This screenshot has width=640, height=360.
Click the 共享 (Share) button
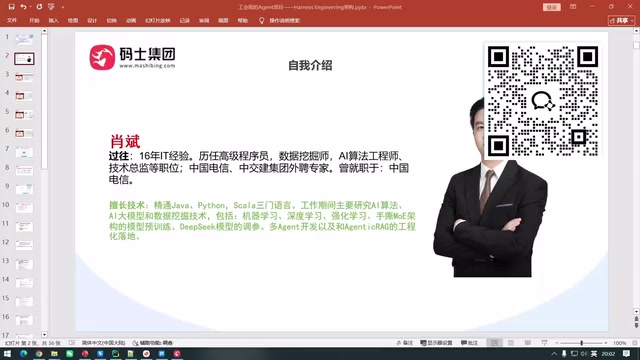click(621, 20)
